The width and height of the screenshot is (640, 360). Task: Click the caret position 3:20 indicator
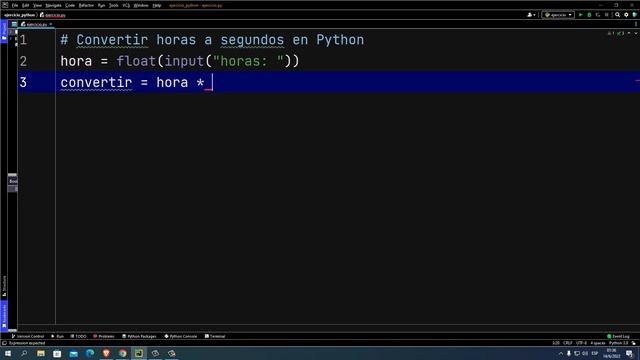(556, 343)
